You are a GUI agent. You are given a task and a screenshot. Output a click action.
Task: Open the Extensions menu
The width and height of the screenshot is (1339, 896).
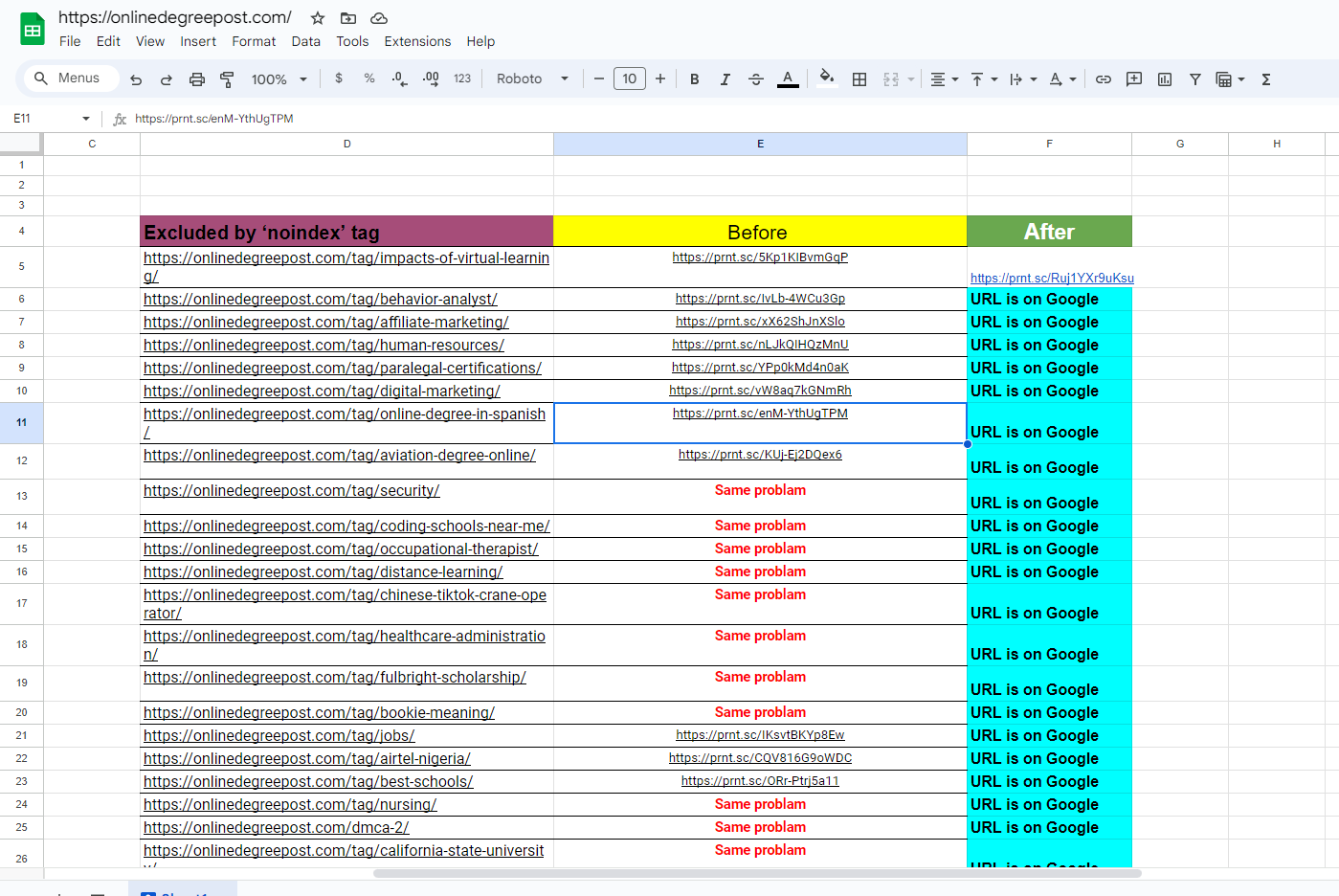(x=417, y=41)
